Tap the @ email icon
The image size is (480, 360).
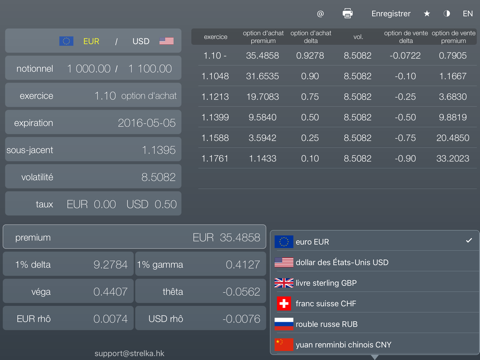click(320, 14)
